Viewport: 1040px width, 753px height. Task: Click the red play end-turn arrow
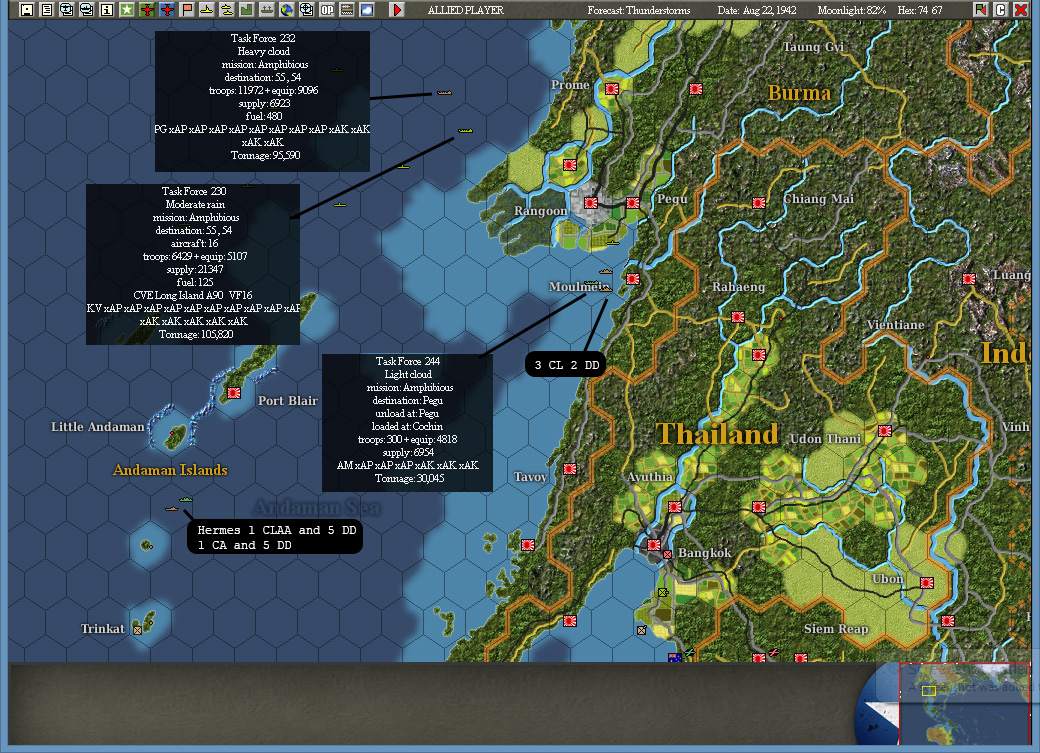click(x=397, y=10)
